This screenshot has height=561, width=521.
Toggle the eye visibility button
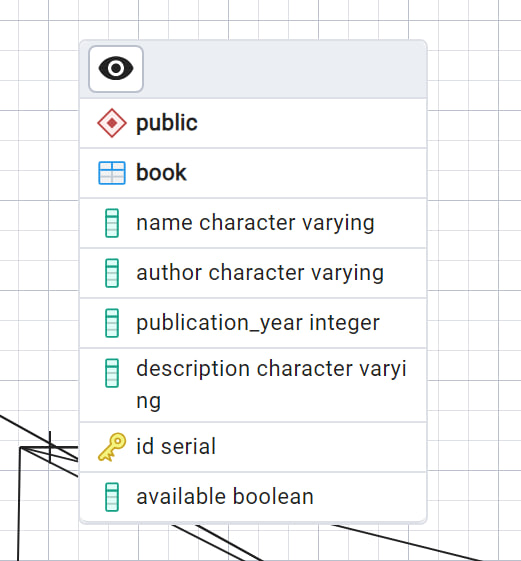tap(116, 69)
